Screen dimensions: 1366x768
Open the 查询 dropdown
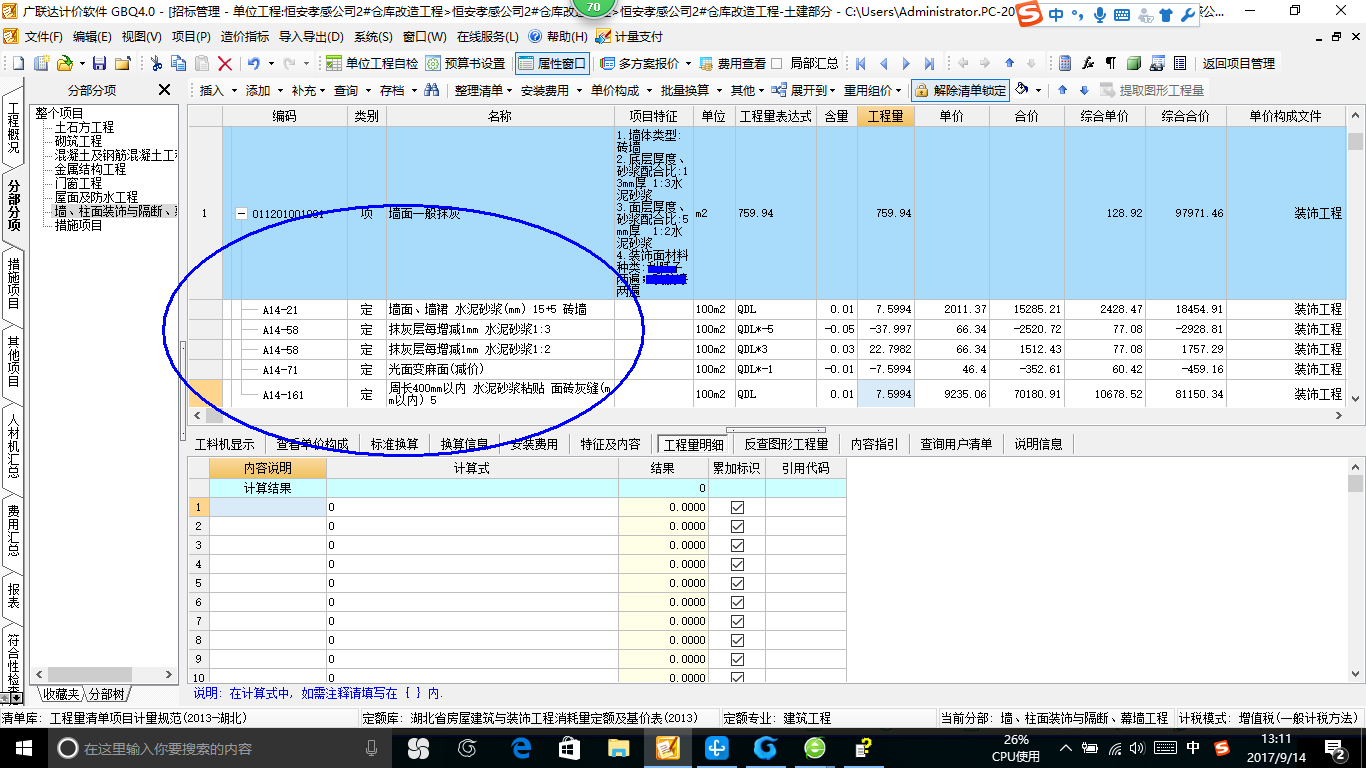[352, 90]
